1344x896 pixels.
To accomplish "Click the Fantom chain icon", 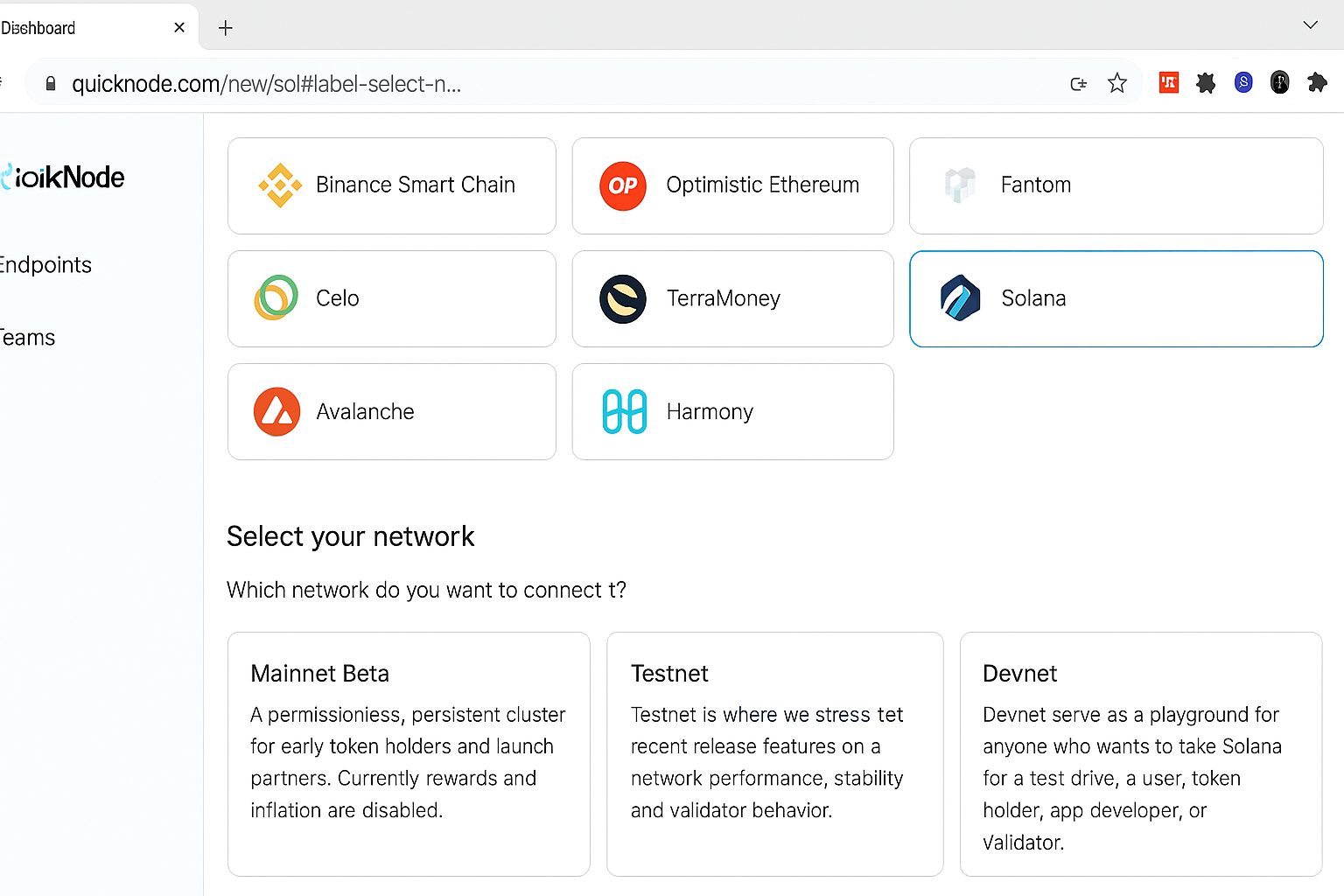I will tap(960, 185).
